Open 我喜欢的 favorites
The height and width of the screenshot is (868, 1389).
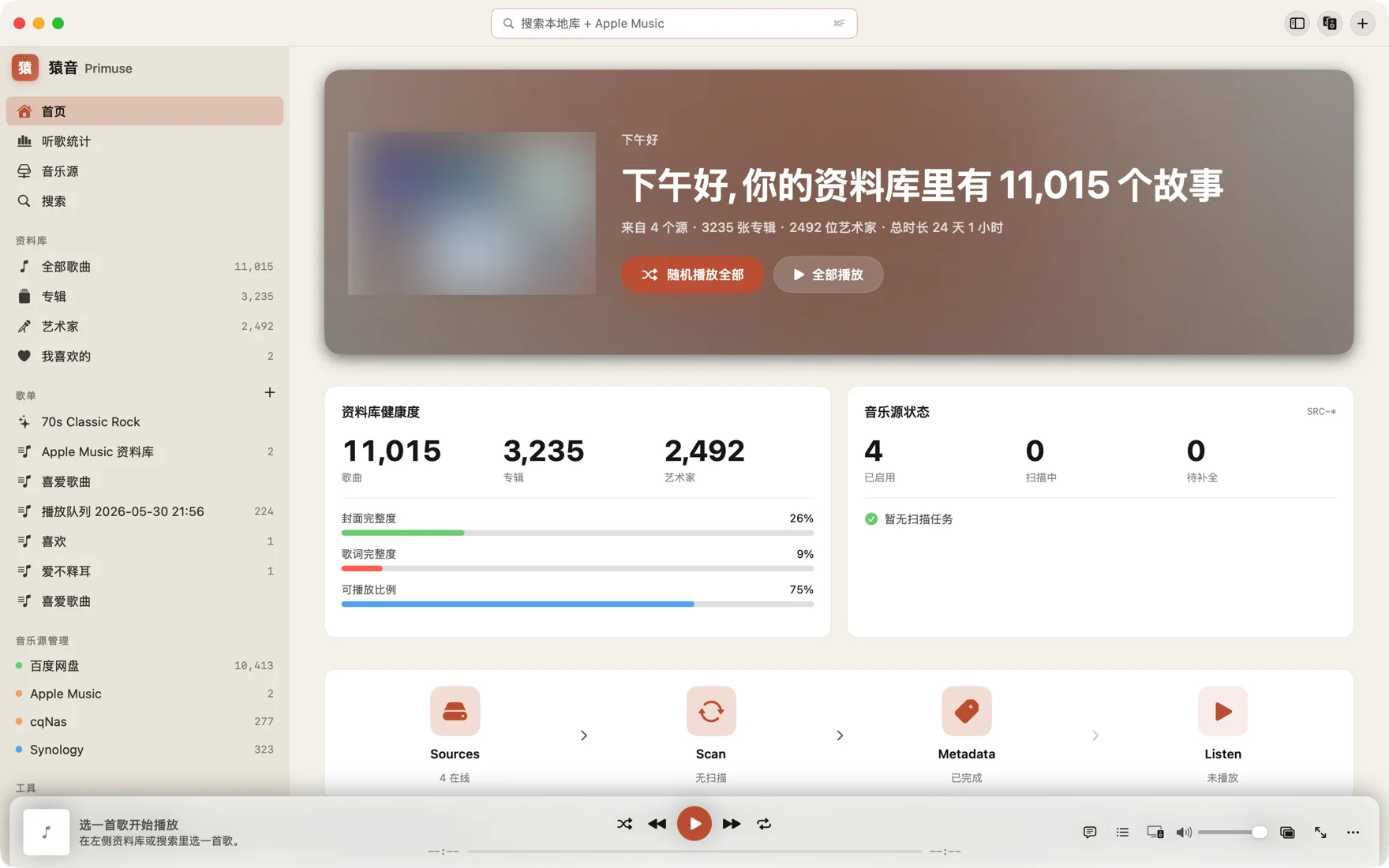click(x=144, y=357)
